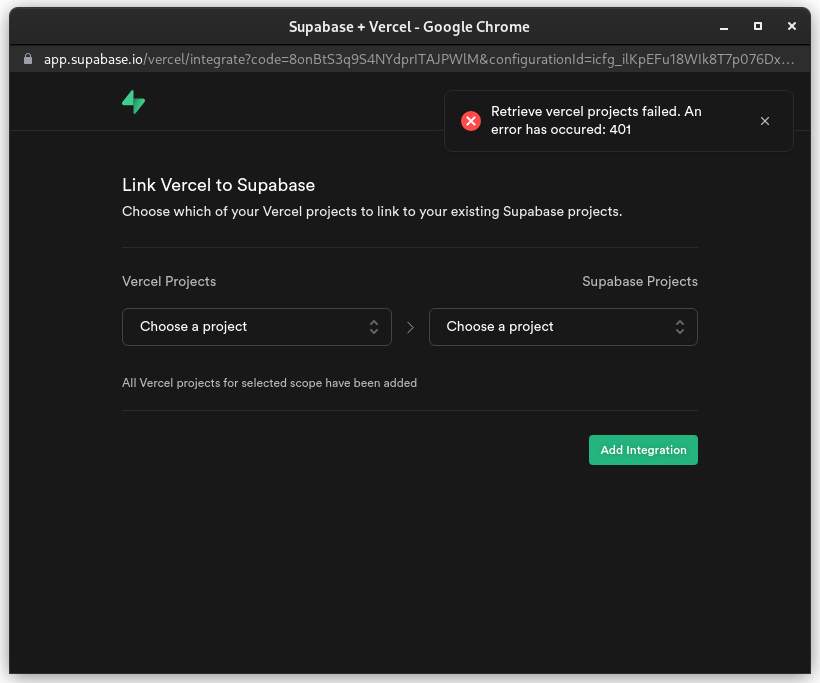Click the Supabase + Vercel title bar
The width and height of the screenshot is (820, 683).
pyautogui.click(x=409, y=26)
